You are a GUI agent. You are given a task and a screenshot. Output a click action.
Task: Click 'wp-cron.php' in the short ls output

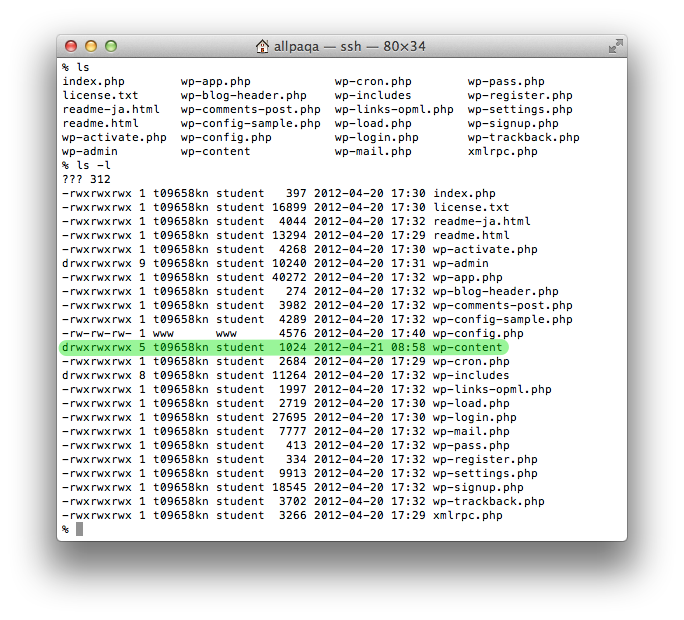(373, 81)
